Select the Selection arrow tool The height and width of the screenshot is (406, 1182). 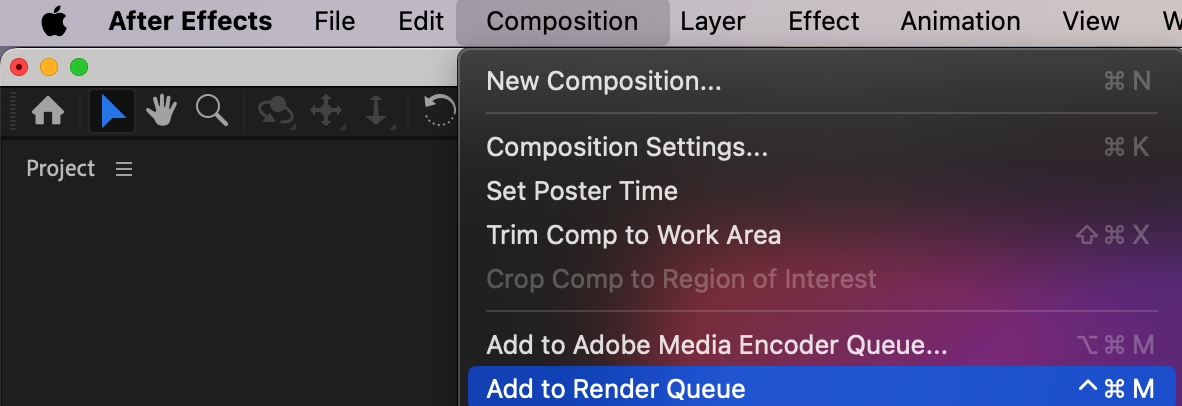click(x=113, y=111)
